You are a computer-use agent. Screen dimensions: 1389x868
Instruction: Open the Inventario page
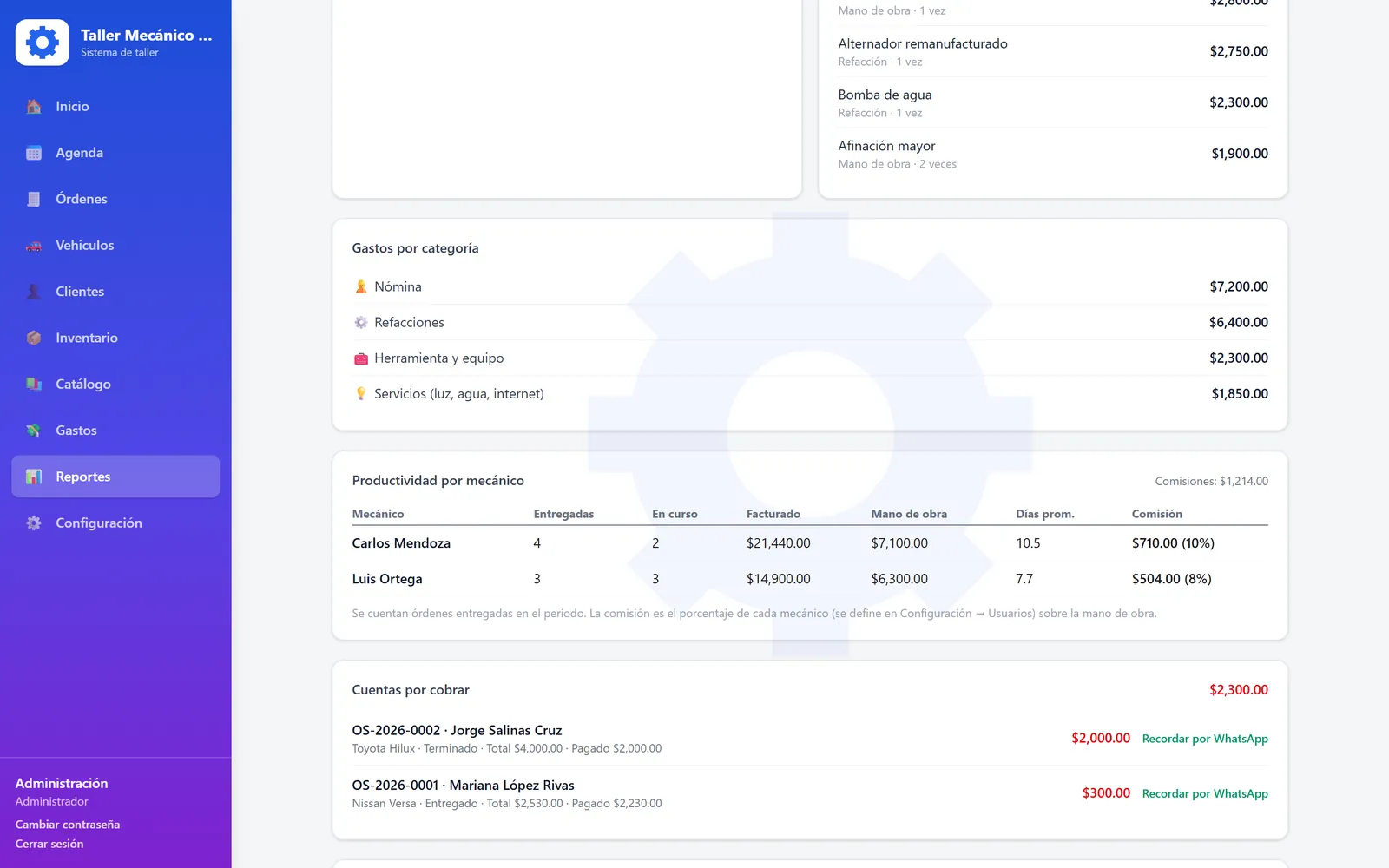tap(115, 338)
